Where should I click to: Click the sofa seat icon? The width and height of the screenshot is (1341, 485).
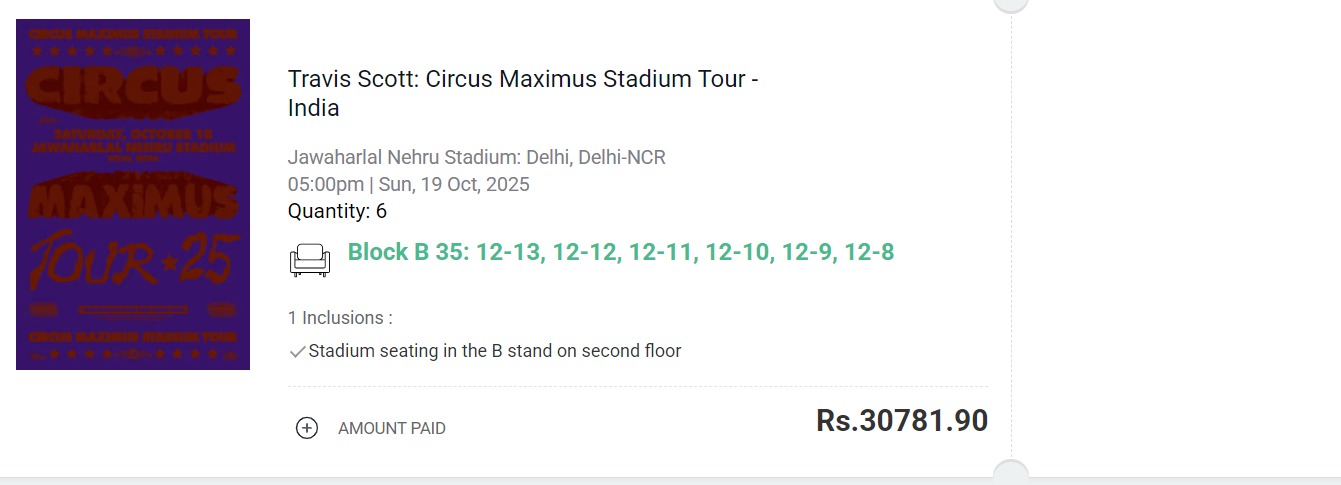coord(309,260)
